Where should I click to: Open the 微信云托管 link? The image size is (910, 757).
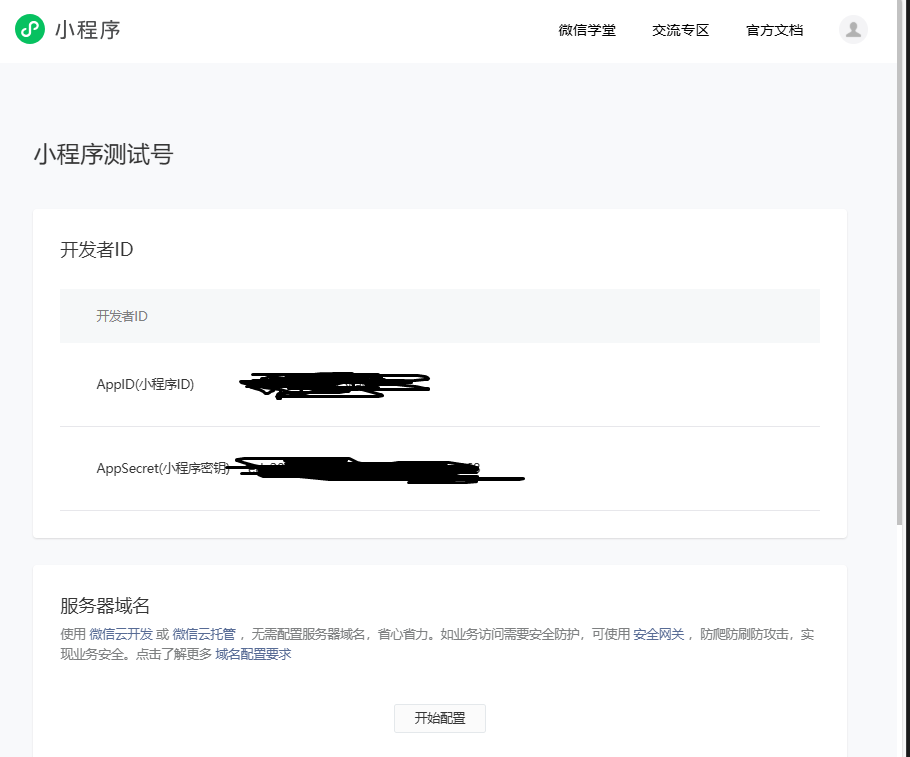(204, 634)
